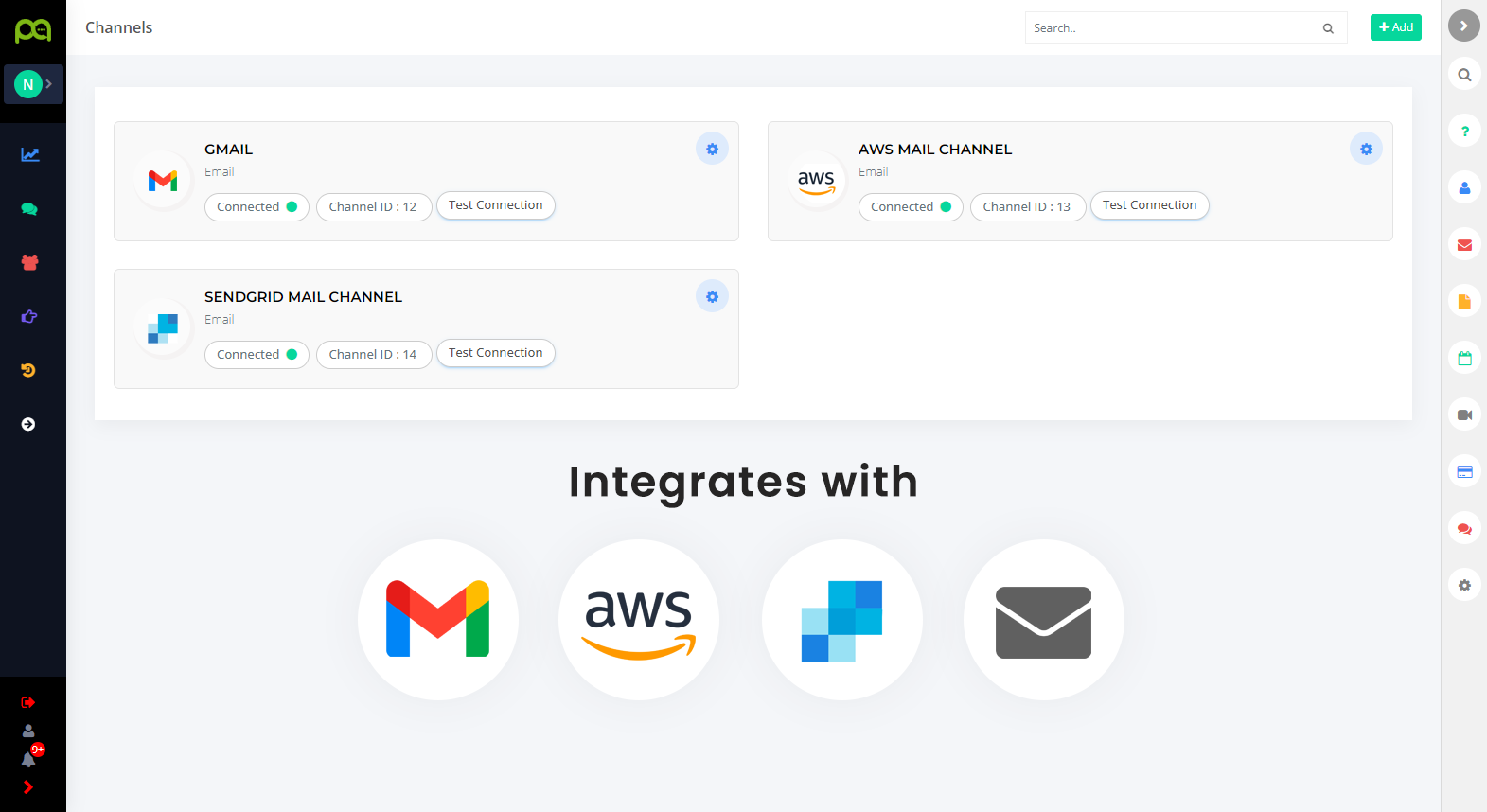1487x812 pixels.
Task: Open settings gear for the GMAIL channel
Action: tap(712, 149)
